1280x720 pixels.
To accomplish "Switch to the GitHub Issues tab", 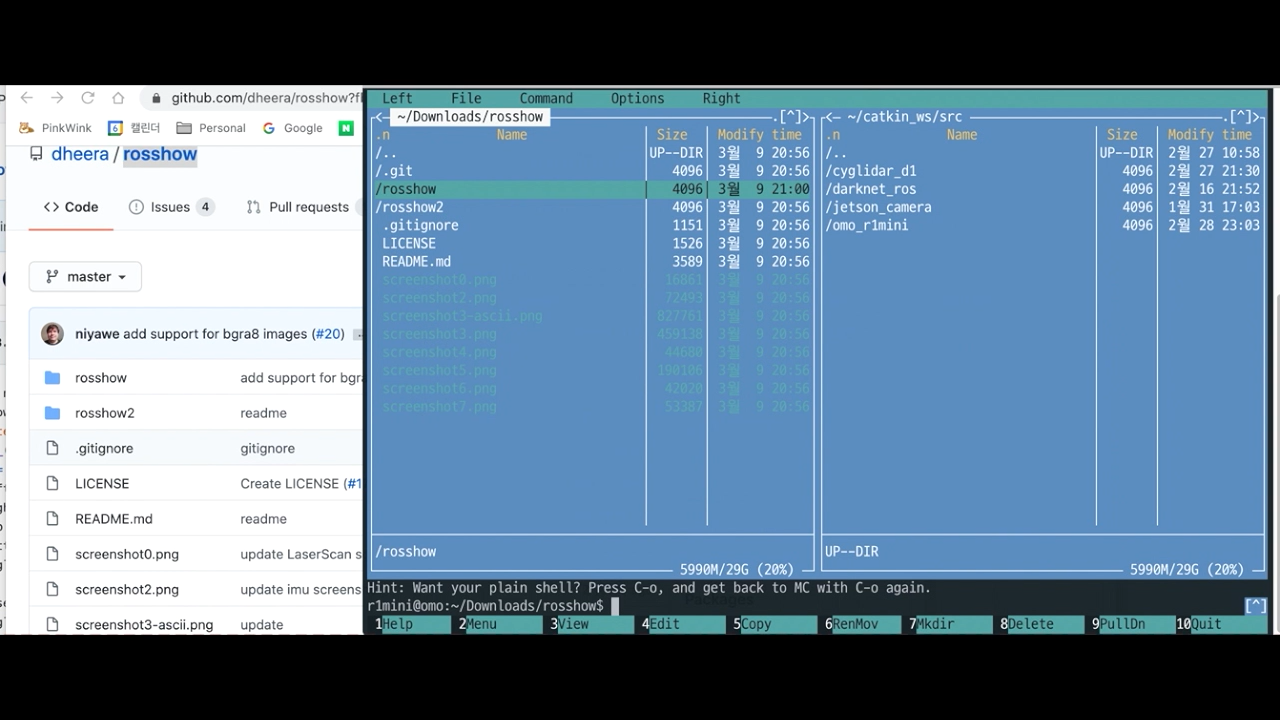I will tap(171, 207).
